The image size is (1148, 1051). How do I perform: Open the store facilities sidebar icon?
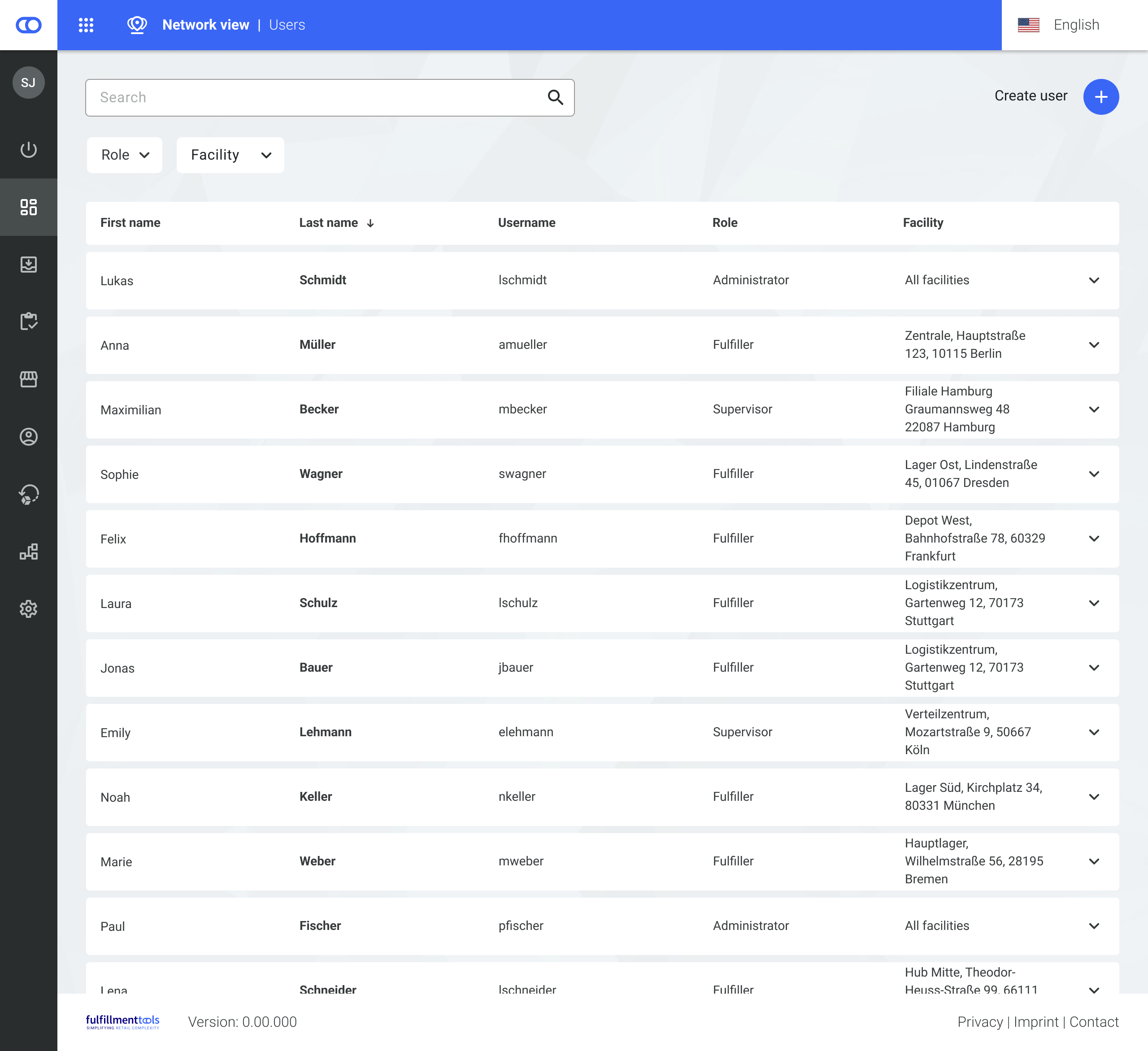[28, 379]
